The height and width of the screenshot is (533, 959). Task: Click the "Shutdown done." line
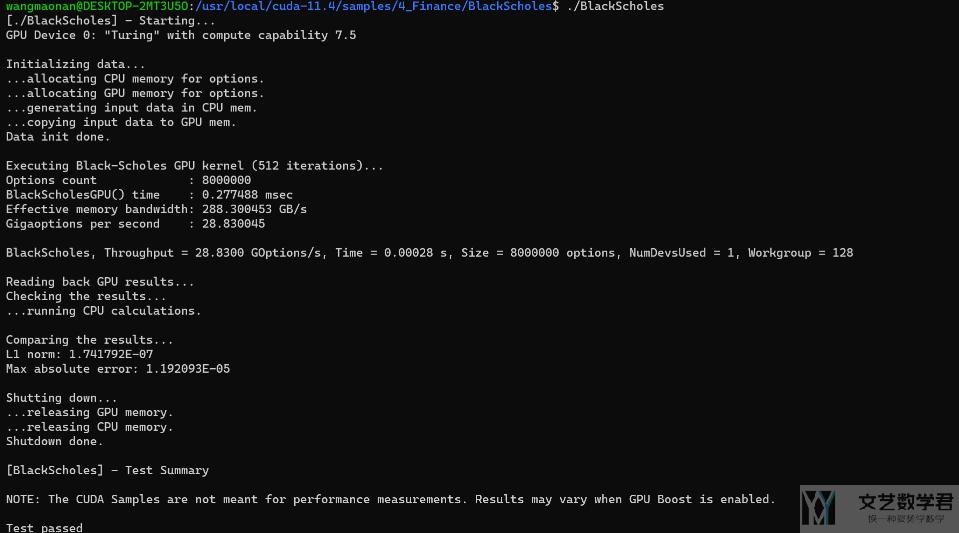pyautogui.click(x=55, y=441)
